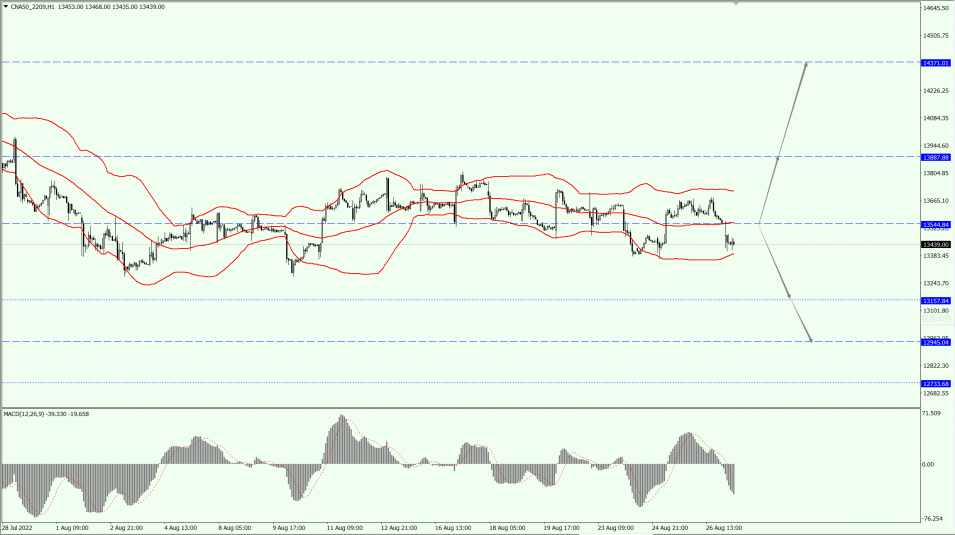Viewport: 955px width, 535px height.
Task: Click the 13157.84 blue price label
Action: pyautogui.click(x=935, y=300)
